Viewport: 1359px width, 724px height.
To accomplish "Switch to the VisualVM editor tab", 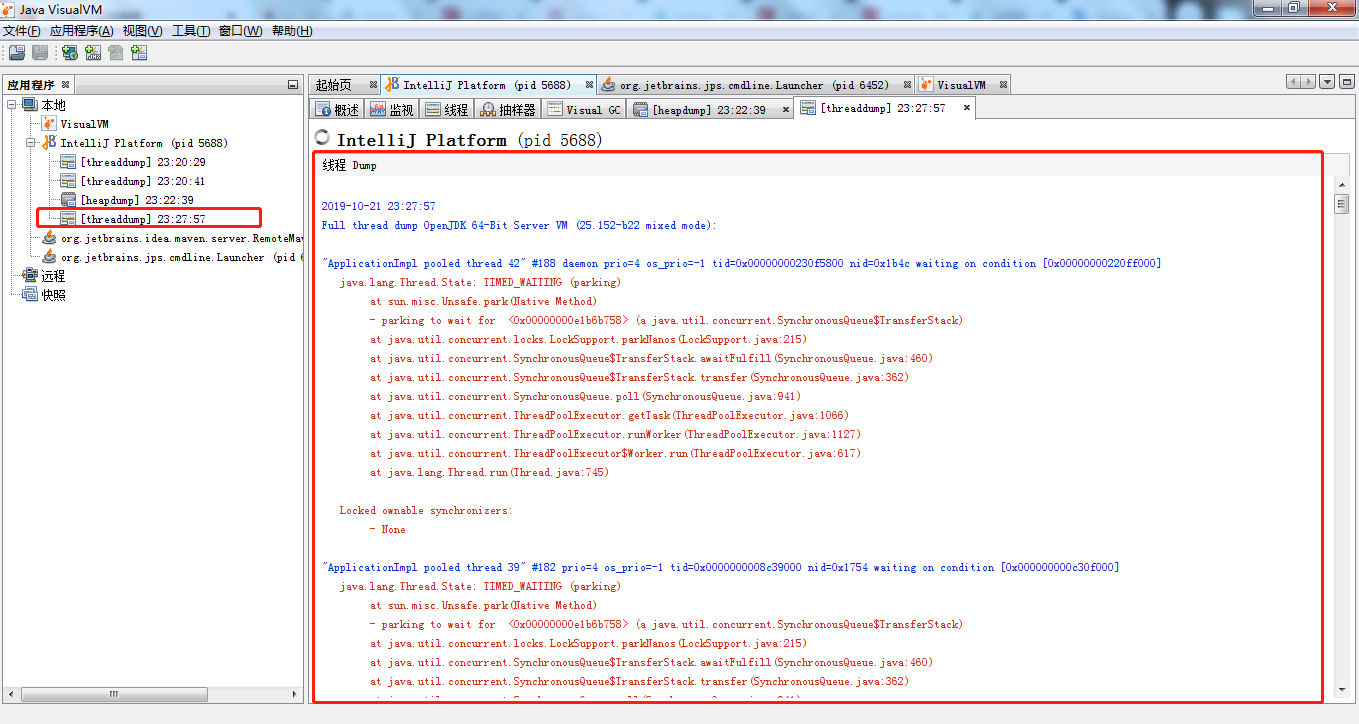I will (x=961, y=85).
